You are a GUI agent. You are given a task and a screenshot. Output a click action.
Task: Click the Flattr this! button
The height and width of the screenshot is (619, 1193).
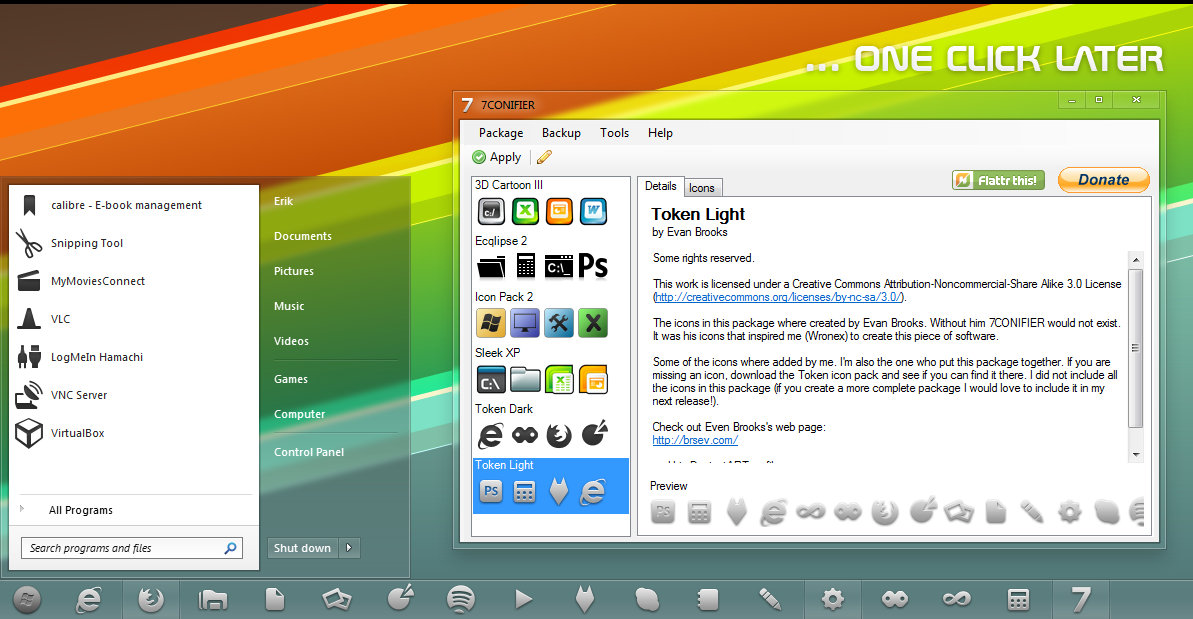click(997, 180)
